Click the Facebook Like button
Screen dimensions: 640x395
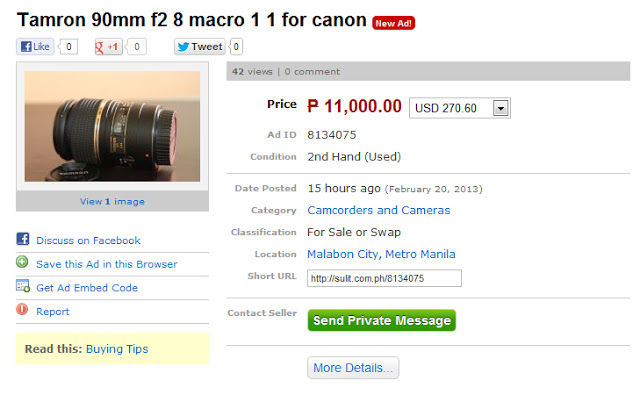pos(35,47)
